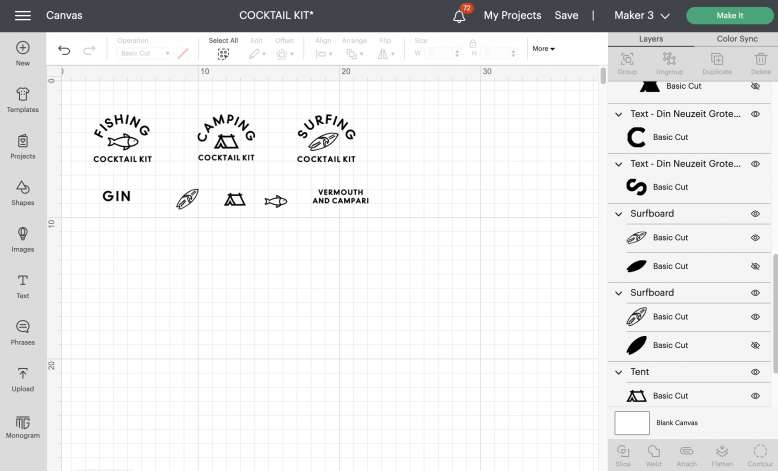Select the Text tool
The width and height of the screenshot is (778, 471).
(x=22, y=285)
